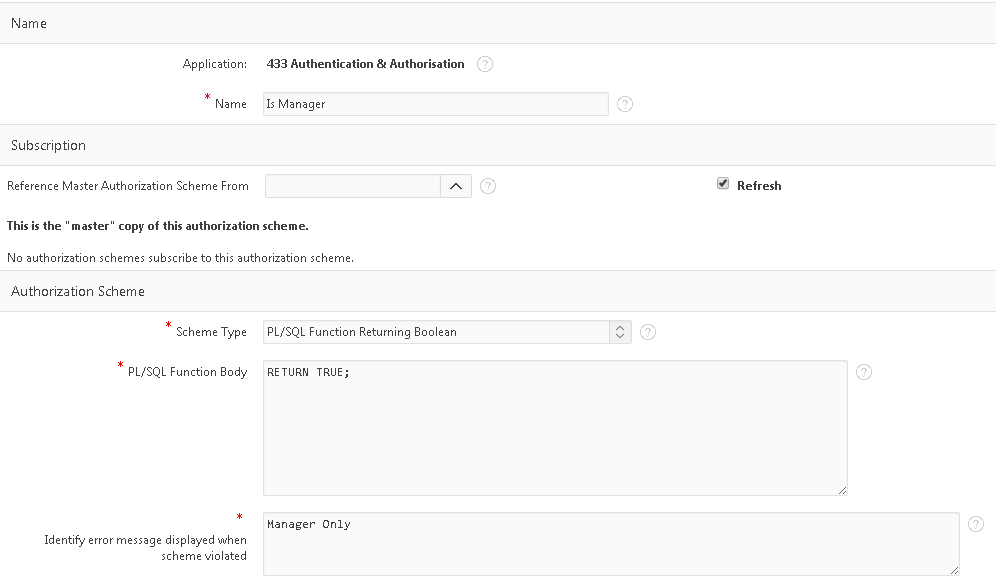The image size is (996, 579).
Task: Show help for error message field
Action: pyautogui.click(x=976, y=524)
